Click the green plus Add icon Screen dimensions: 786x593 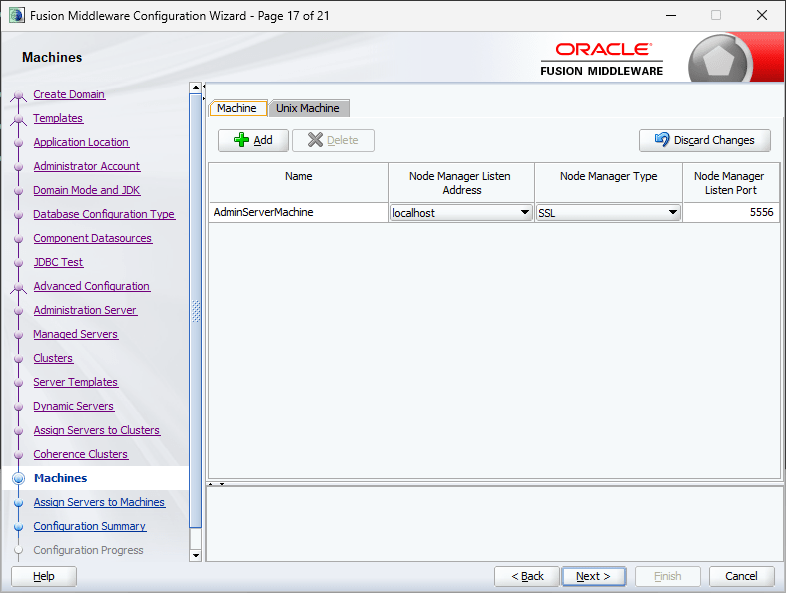pyautogui.click(x=241, y=140)
